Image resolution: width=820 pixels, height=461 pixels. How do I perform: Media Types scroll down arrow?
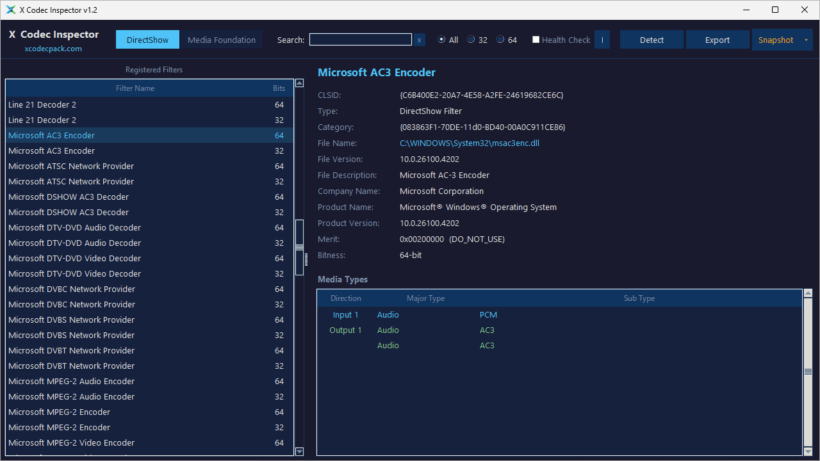(x=808, y=452)
